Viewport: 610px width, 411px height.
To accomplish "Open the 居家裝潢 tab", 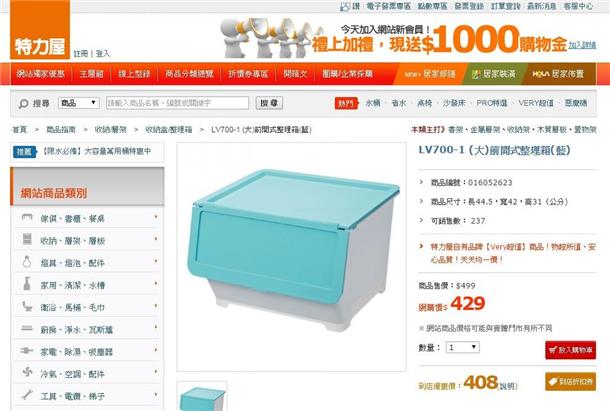I will tap(493, 74).
